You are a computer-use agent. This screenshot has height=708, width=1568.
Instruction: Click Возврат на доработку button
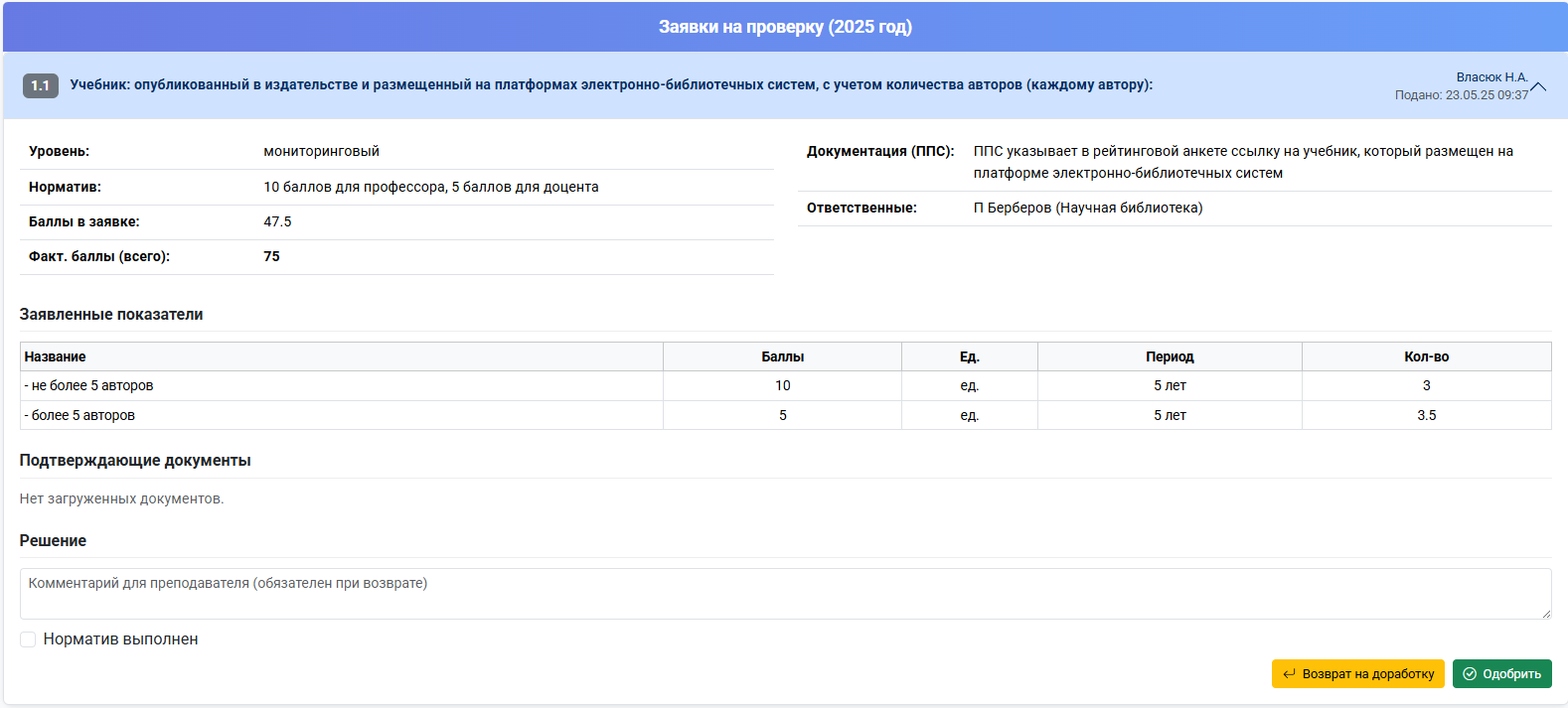(x=1357, y=674)
